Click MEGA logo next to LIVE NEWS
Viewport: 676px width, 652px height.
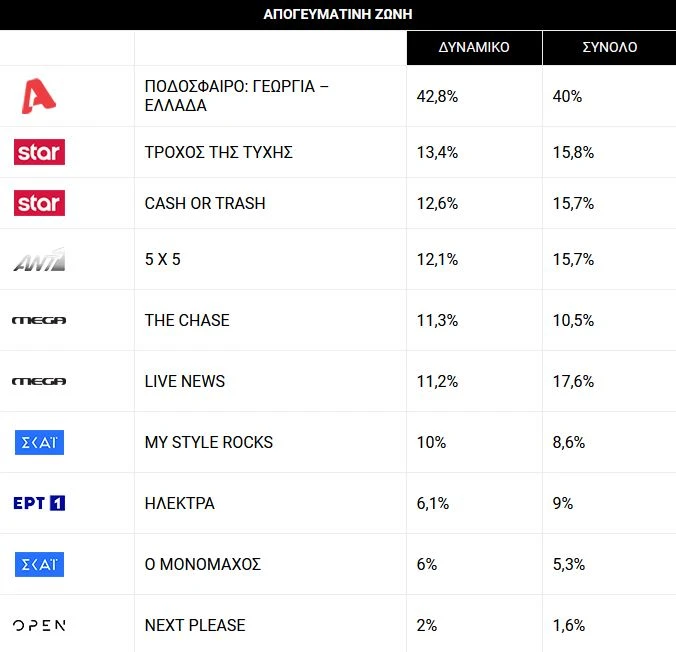tap(39, 381)
